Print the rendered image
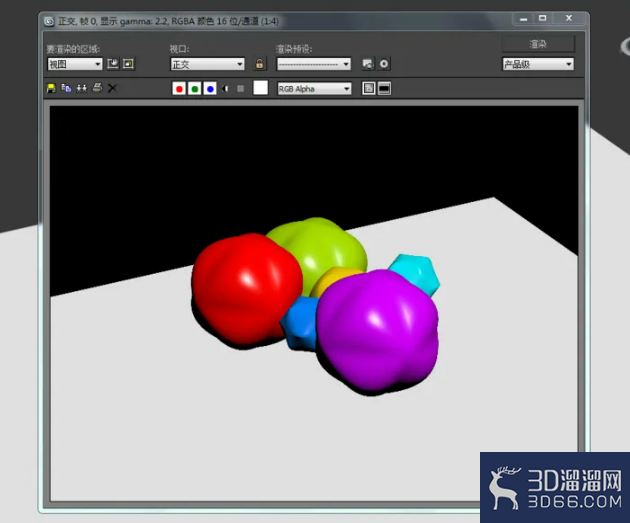This screenshot has width=630, height=523. (x=97, y=88)
